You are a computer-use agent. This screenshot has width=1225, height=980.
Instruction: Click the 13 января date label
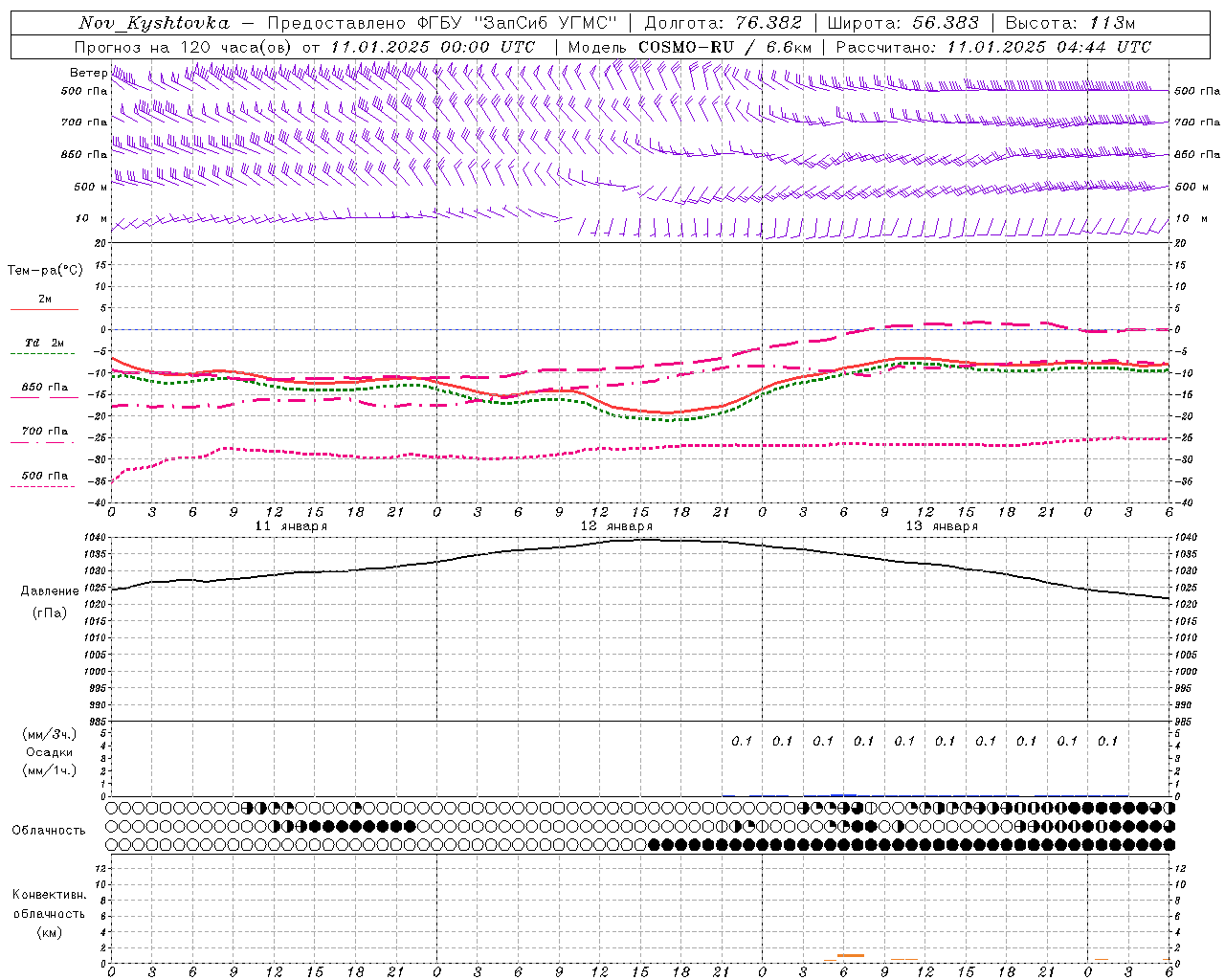click(x=942, y=526)
